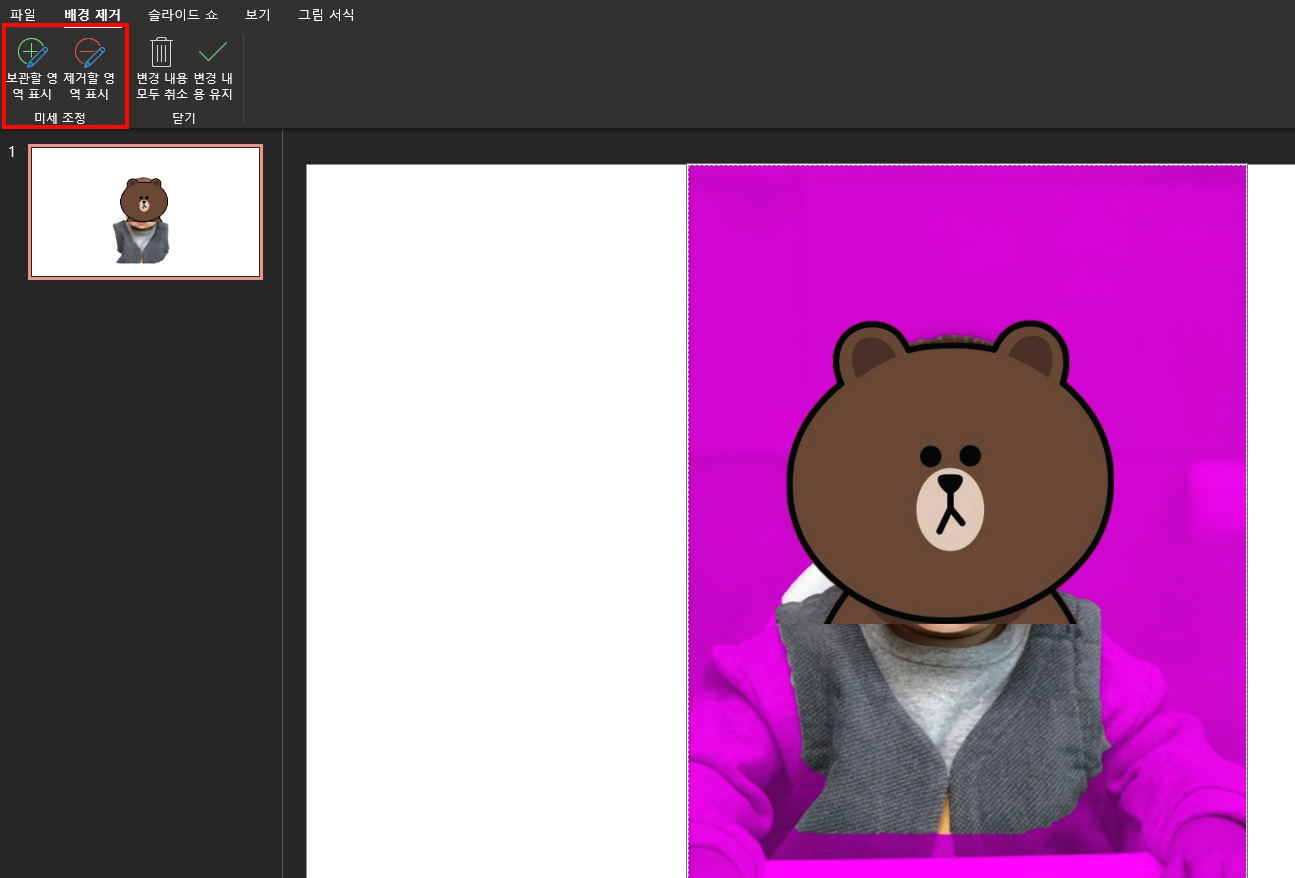Viewport: 1295px width, 878px height.
Task: Click the 미세 조정 group label
Action: 60,118
